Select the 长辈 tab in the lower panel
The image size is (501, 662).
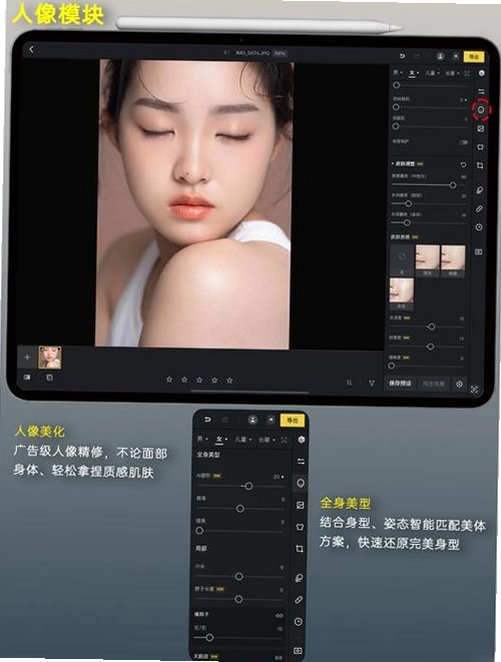point(266,440)
